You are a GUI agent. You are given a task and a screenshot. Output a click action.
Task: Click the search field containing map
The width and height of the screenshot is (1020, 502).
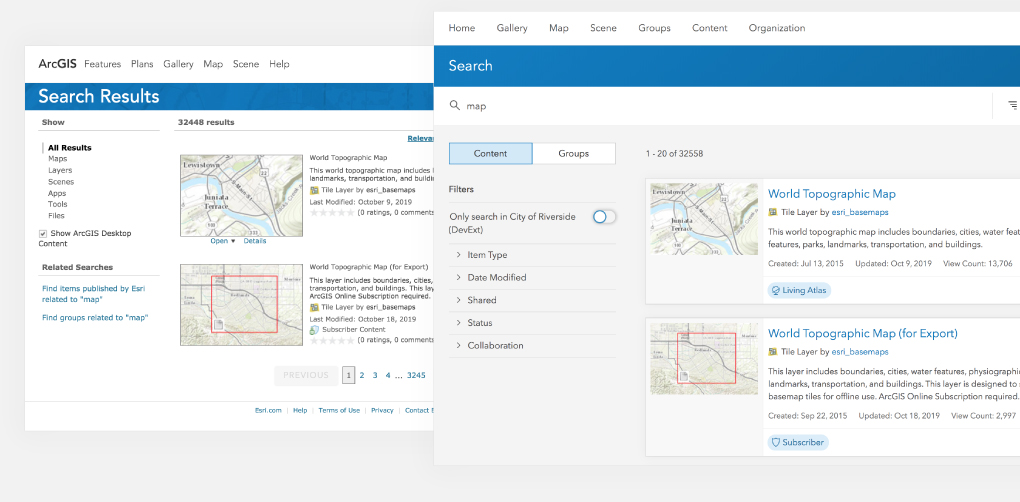point(722,105)
